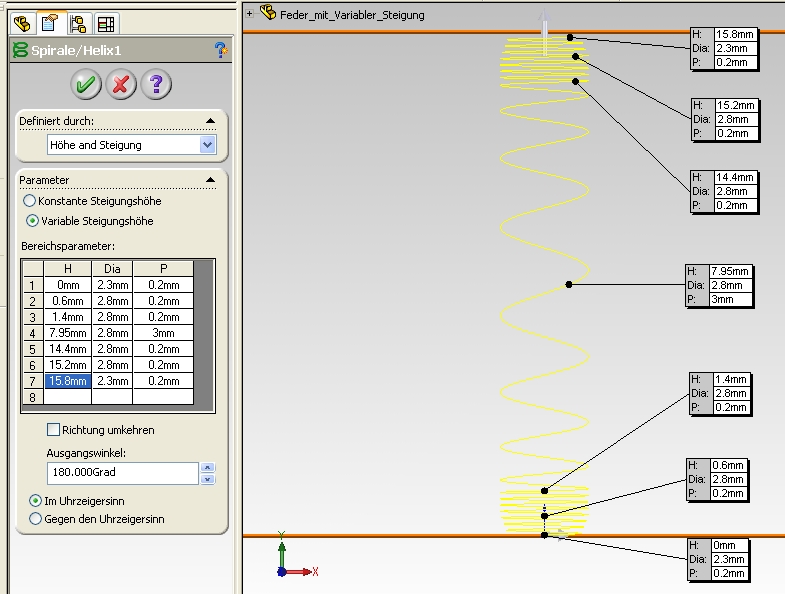The width and height of the screenshot is (785, 594).
Task: Switch to the FeatureManager design tree tab
Action: pos(20,23)
